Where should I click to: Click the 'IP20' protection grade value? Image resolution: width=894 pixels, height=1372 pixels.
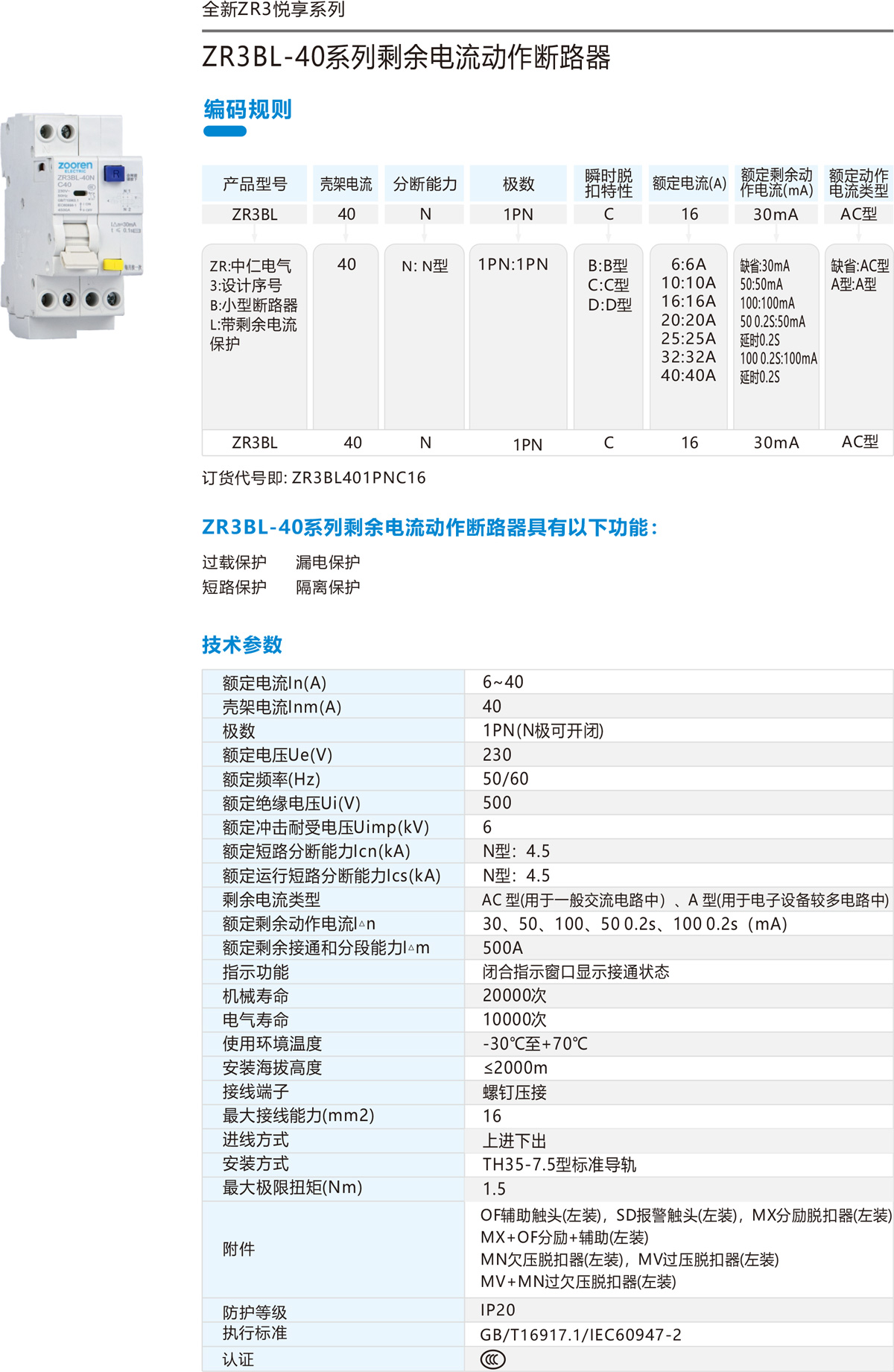click(498, 1310)
